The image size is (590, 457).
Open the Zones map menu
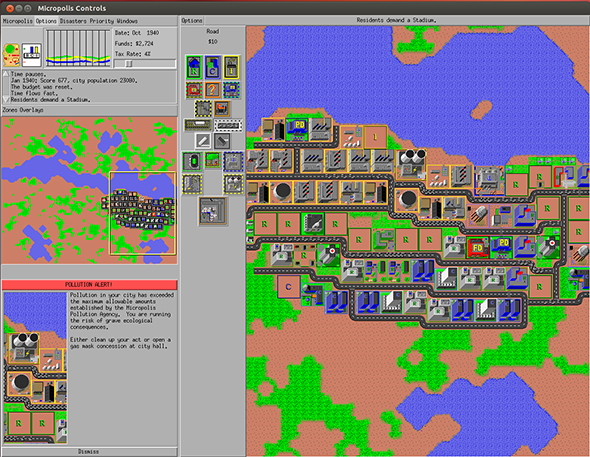point(10,110)
